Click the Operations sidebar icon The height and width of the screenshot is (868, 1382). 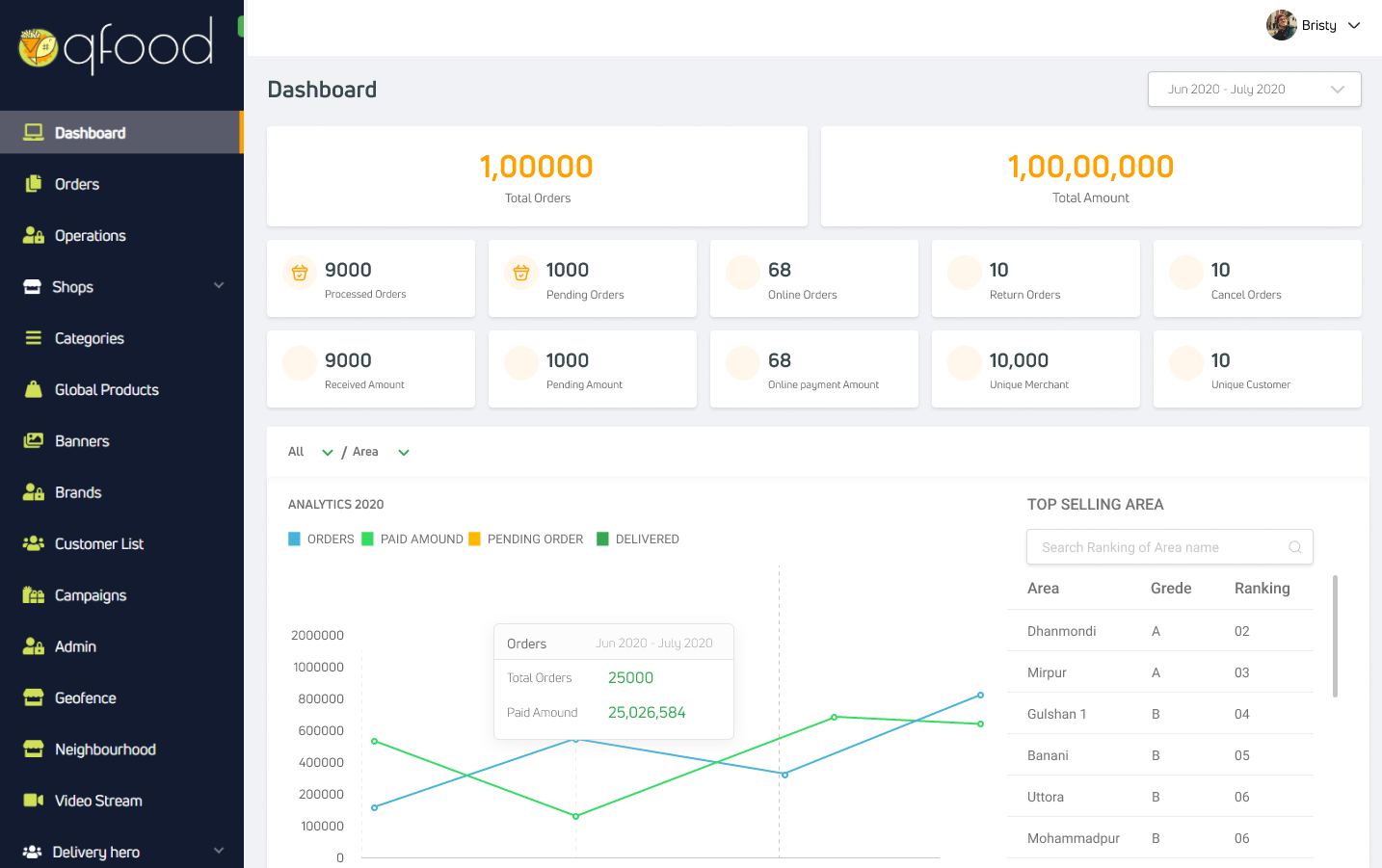coord(34,235)
